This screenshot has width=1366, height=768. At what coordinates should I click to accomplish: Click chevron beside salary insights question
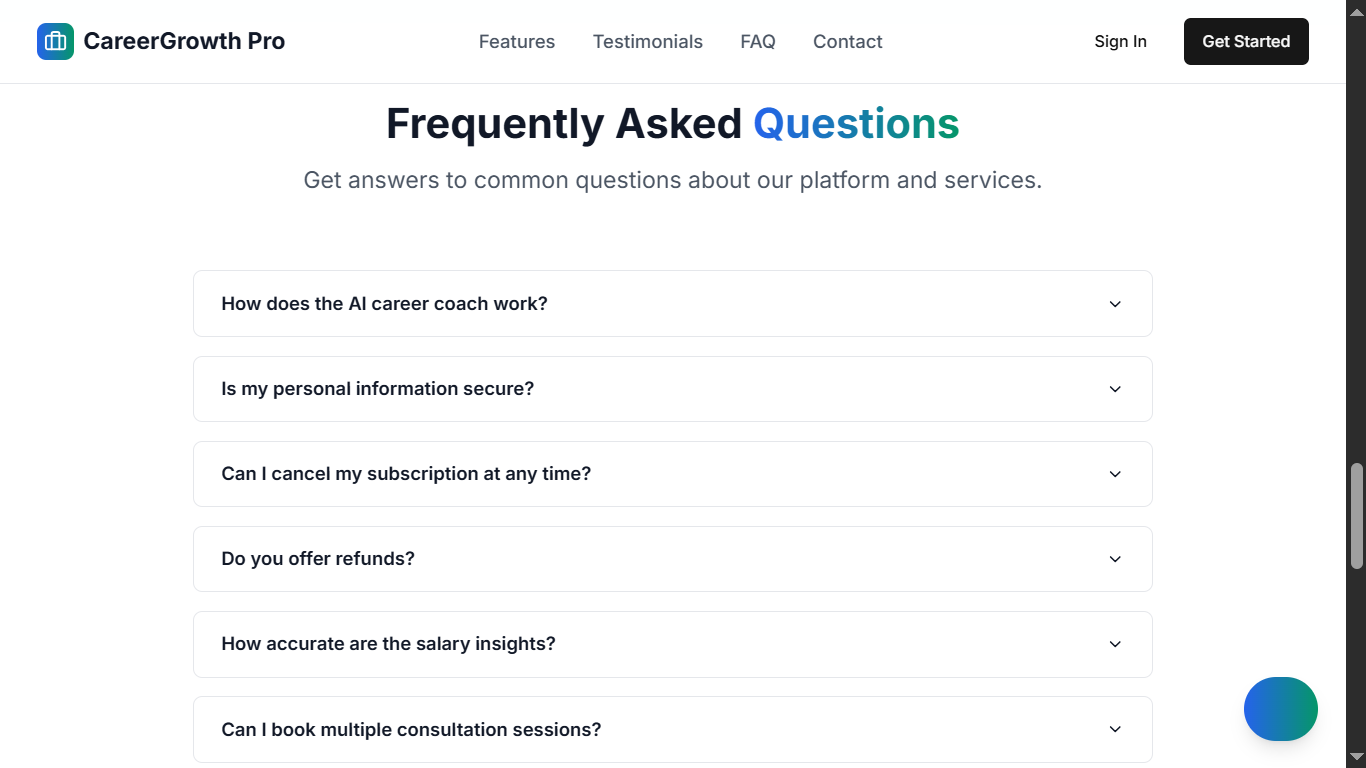[x=1115, y=644]
